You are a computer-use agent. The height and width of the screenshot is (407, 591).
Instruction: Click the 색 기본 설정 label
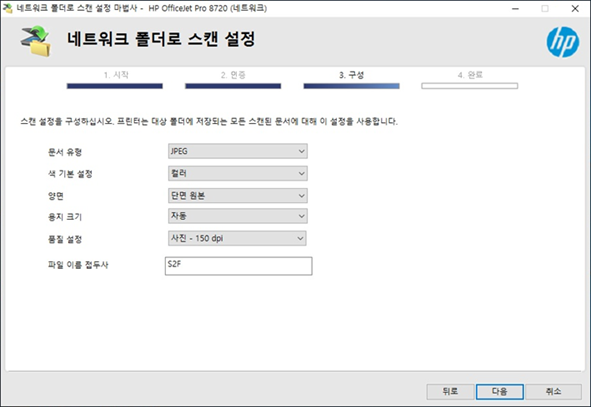(x=70, y=174)
